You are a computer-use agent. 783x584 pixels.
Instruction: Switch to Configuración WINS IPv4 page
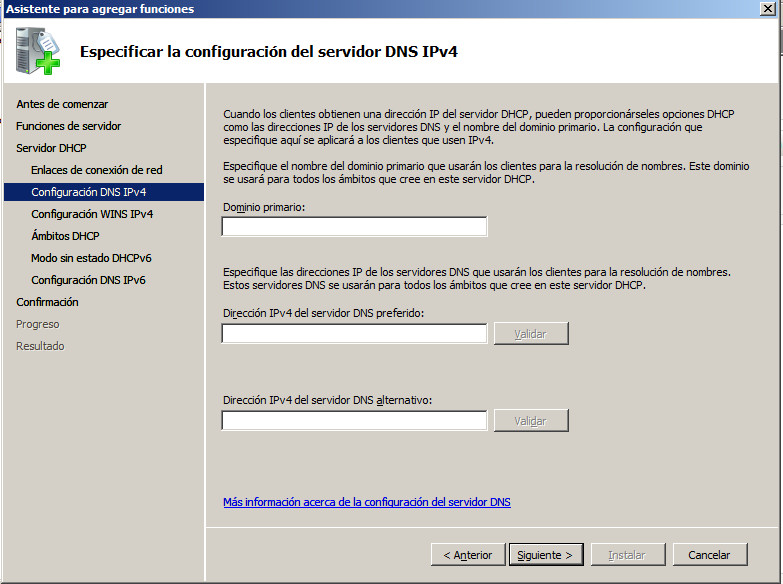92,214
